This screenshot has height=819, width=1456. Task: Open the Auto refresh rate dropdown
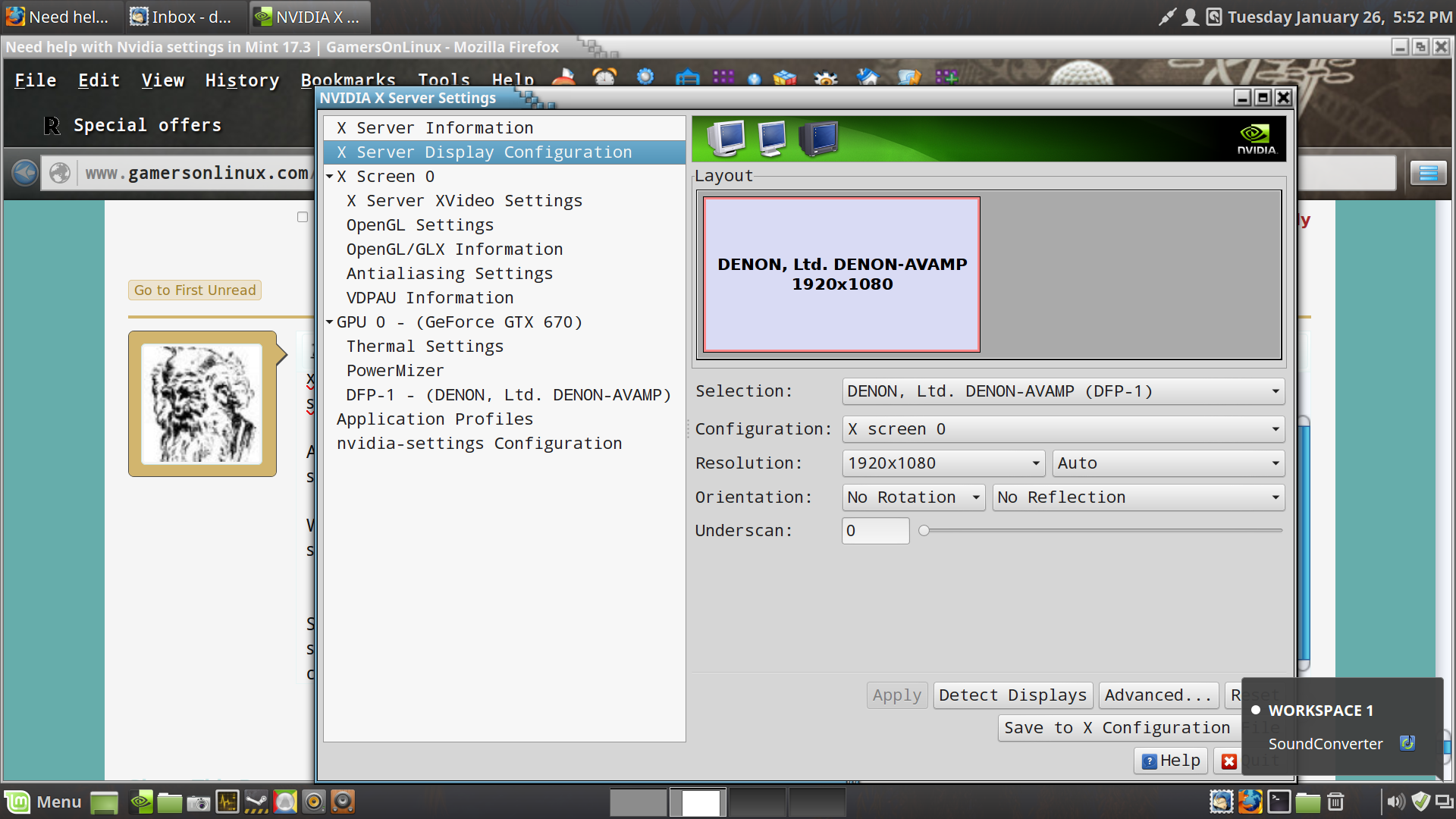[x=1168, y=463]
